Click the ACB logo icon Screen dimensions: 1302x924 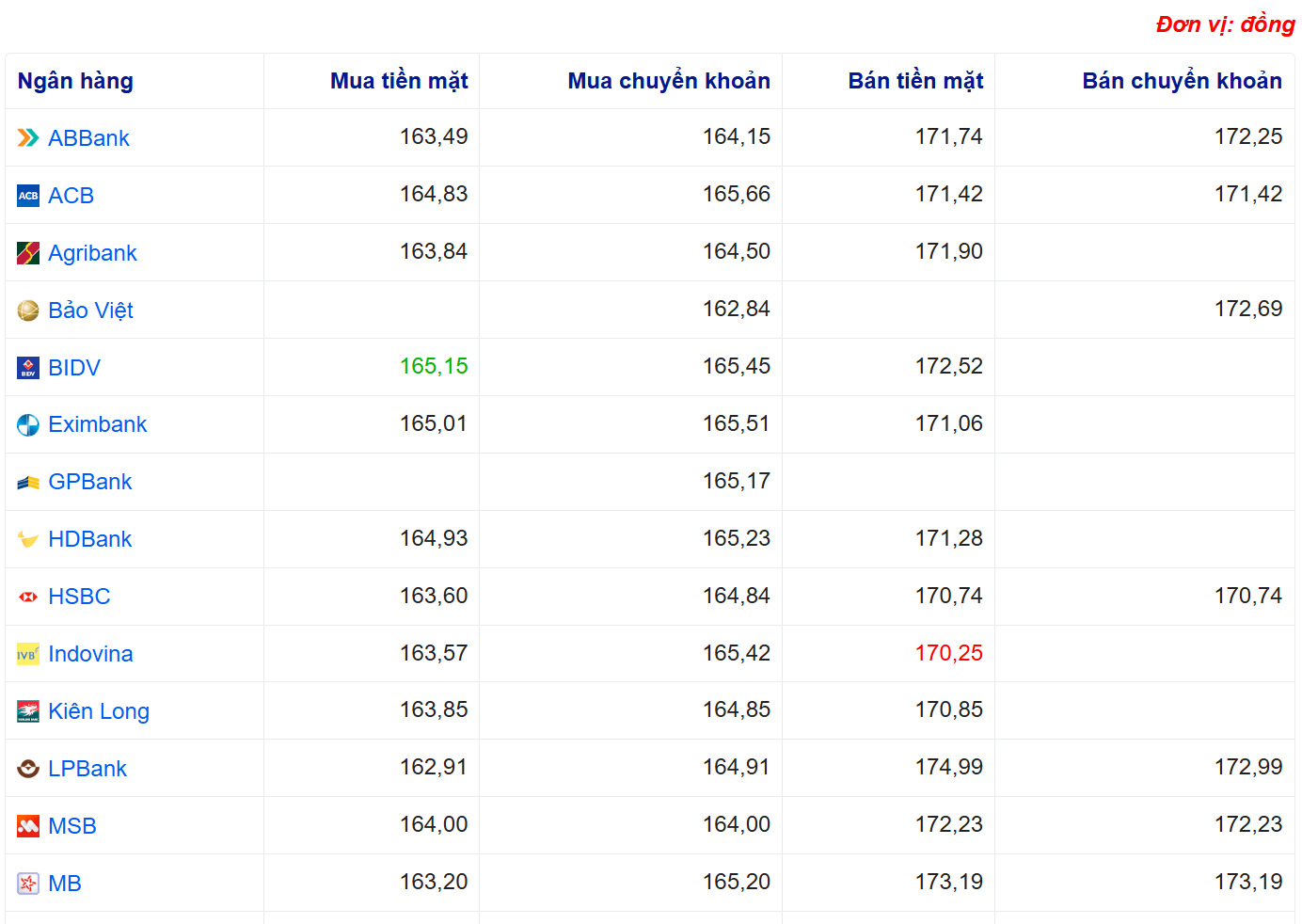click(x=28, y=196)
